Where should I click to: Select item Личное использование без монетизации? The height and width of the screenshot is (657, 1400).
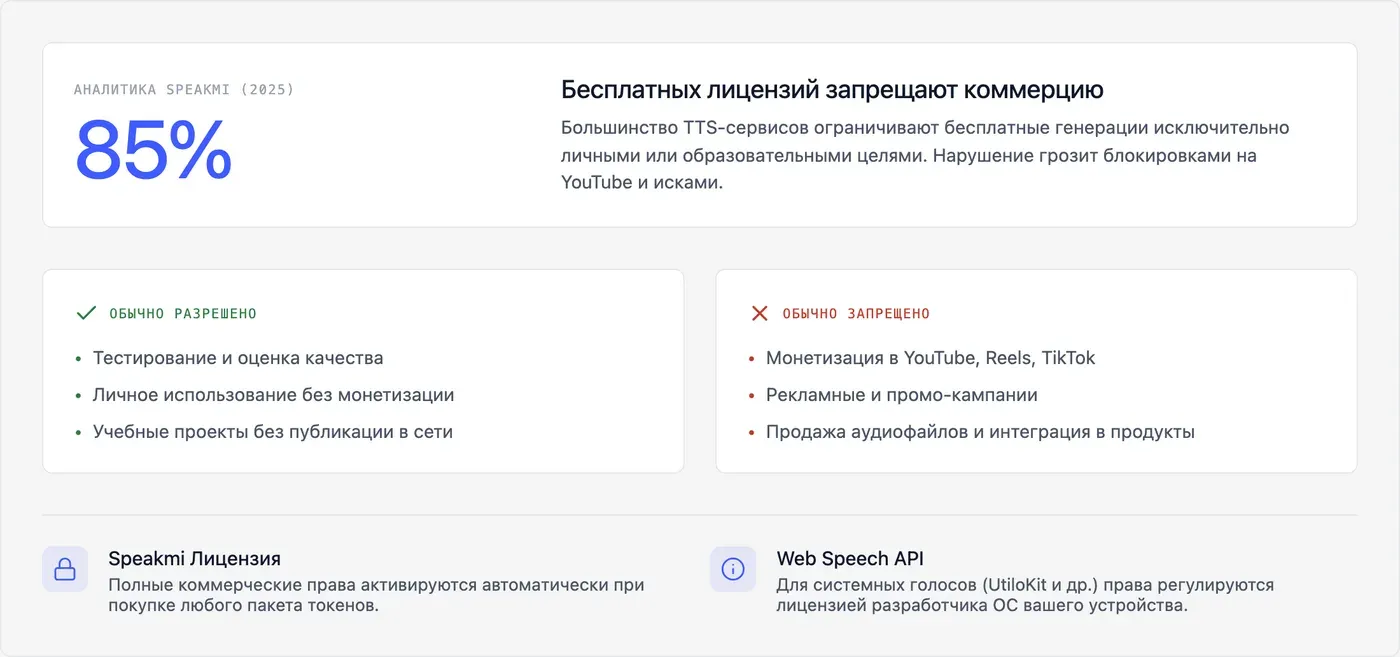(x=273, y=395)
